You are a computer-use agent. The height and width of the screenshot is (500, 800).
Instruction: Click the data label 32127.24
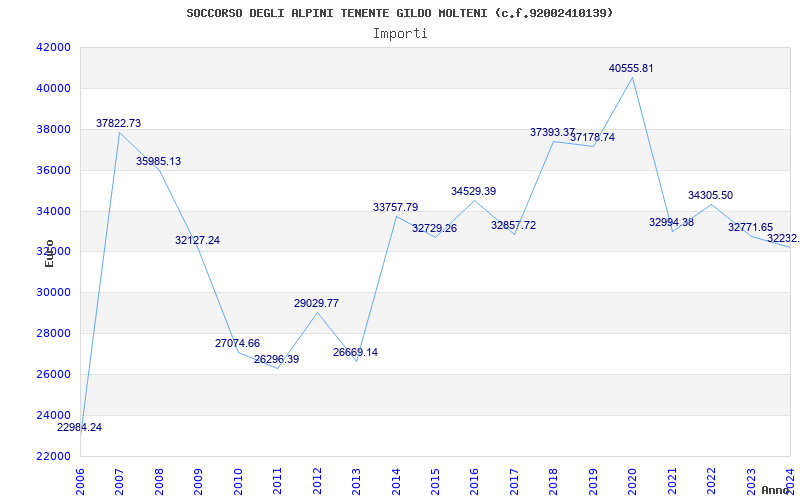tap(197, 240)
